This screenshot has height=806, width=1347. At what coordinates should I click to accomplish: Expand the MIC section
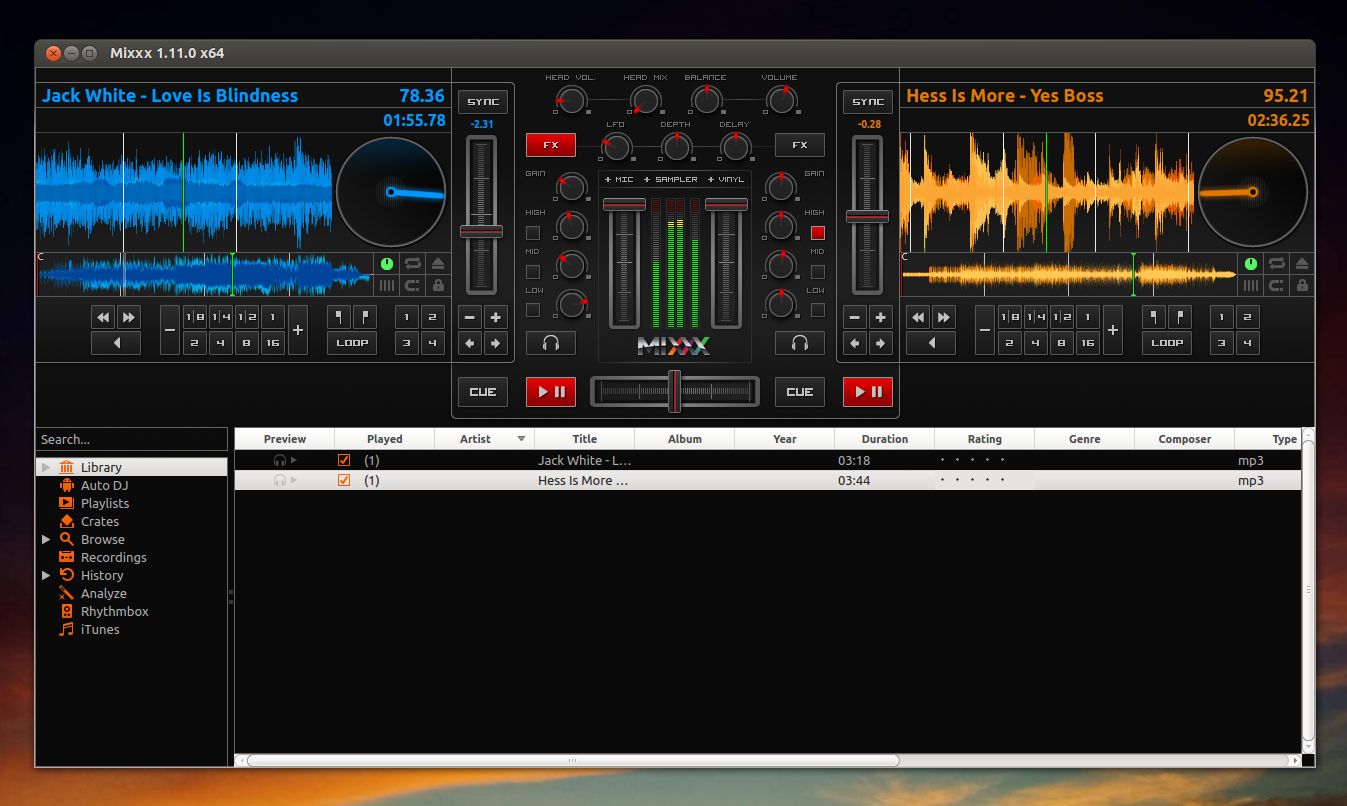click(x=619, y=180)
